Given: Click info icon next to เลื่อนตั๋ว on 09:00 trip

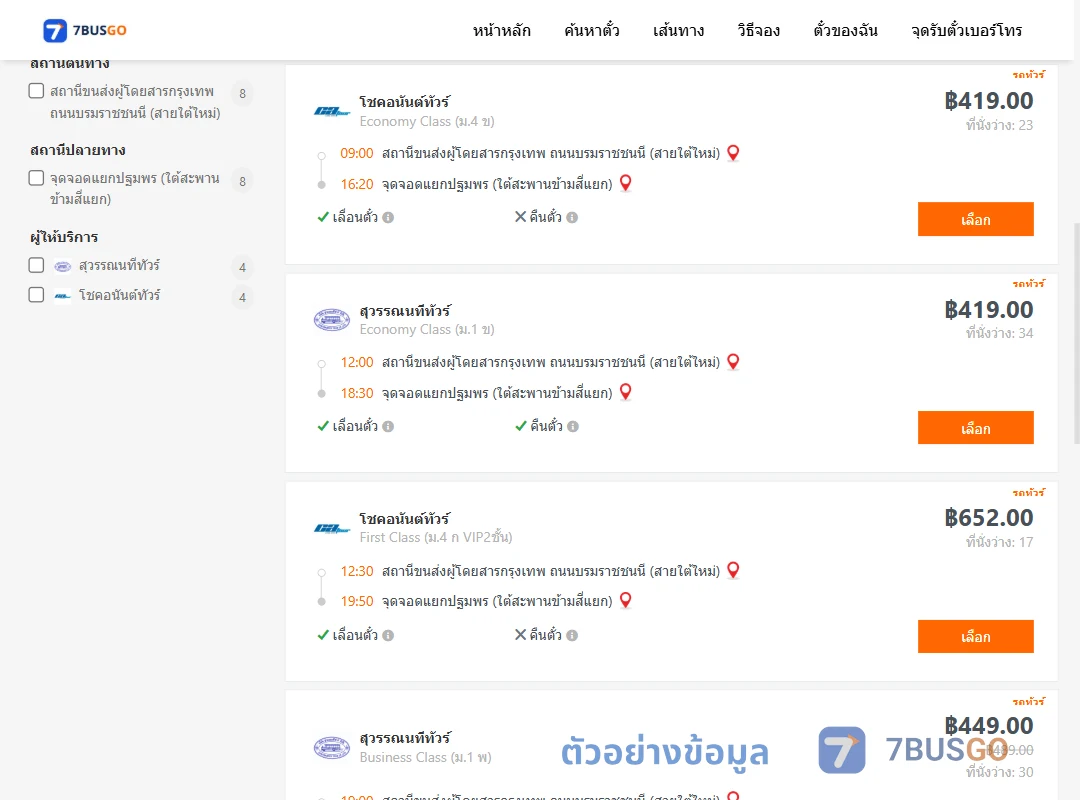Looking at the screenshot, I should [388, 218].
